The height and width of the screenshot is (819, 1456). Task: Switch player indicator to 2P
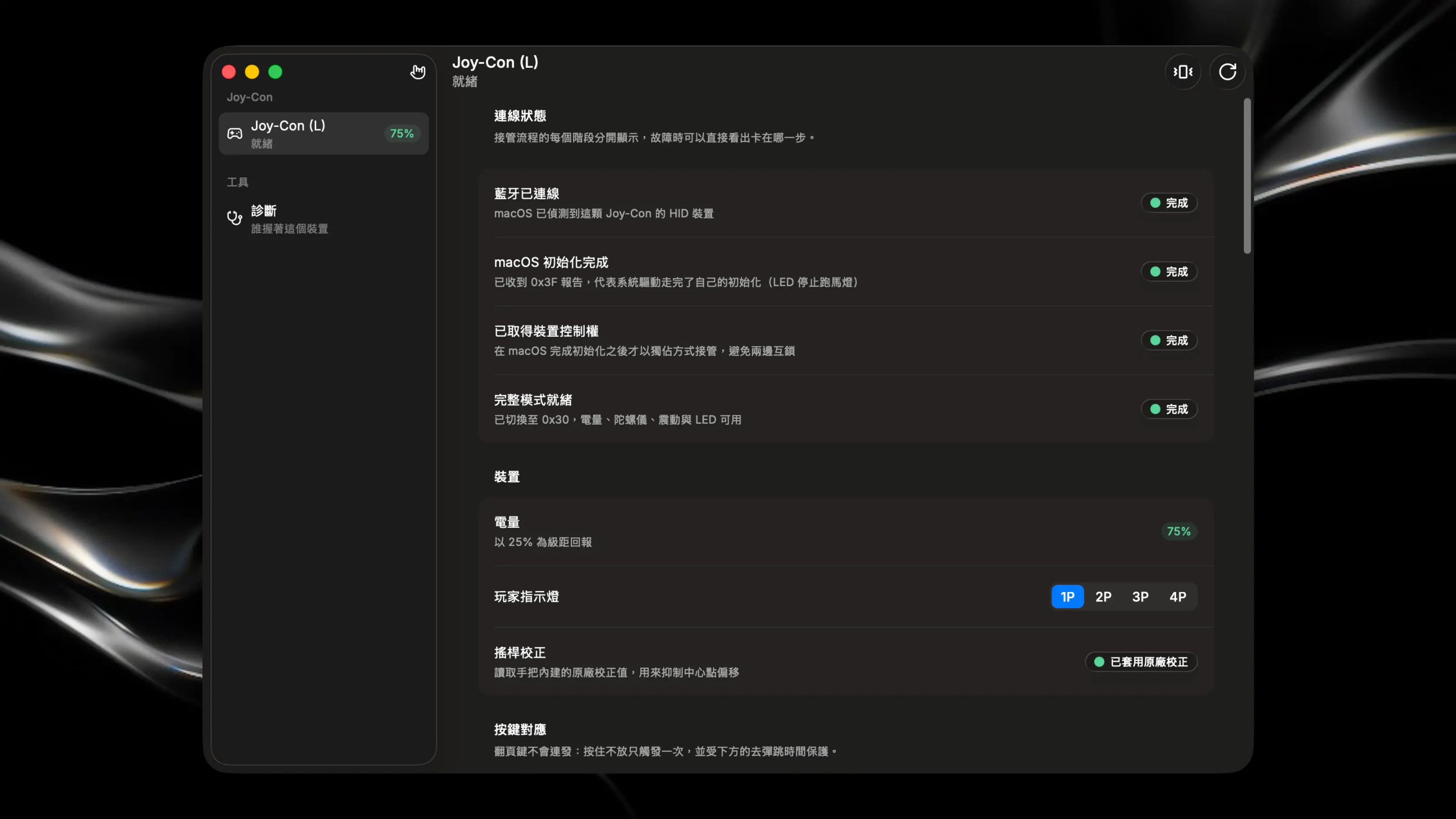click(1103, 597)
